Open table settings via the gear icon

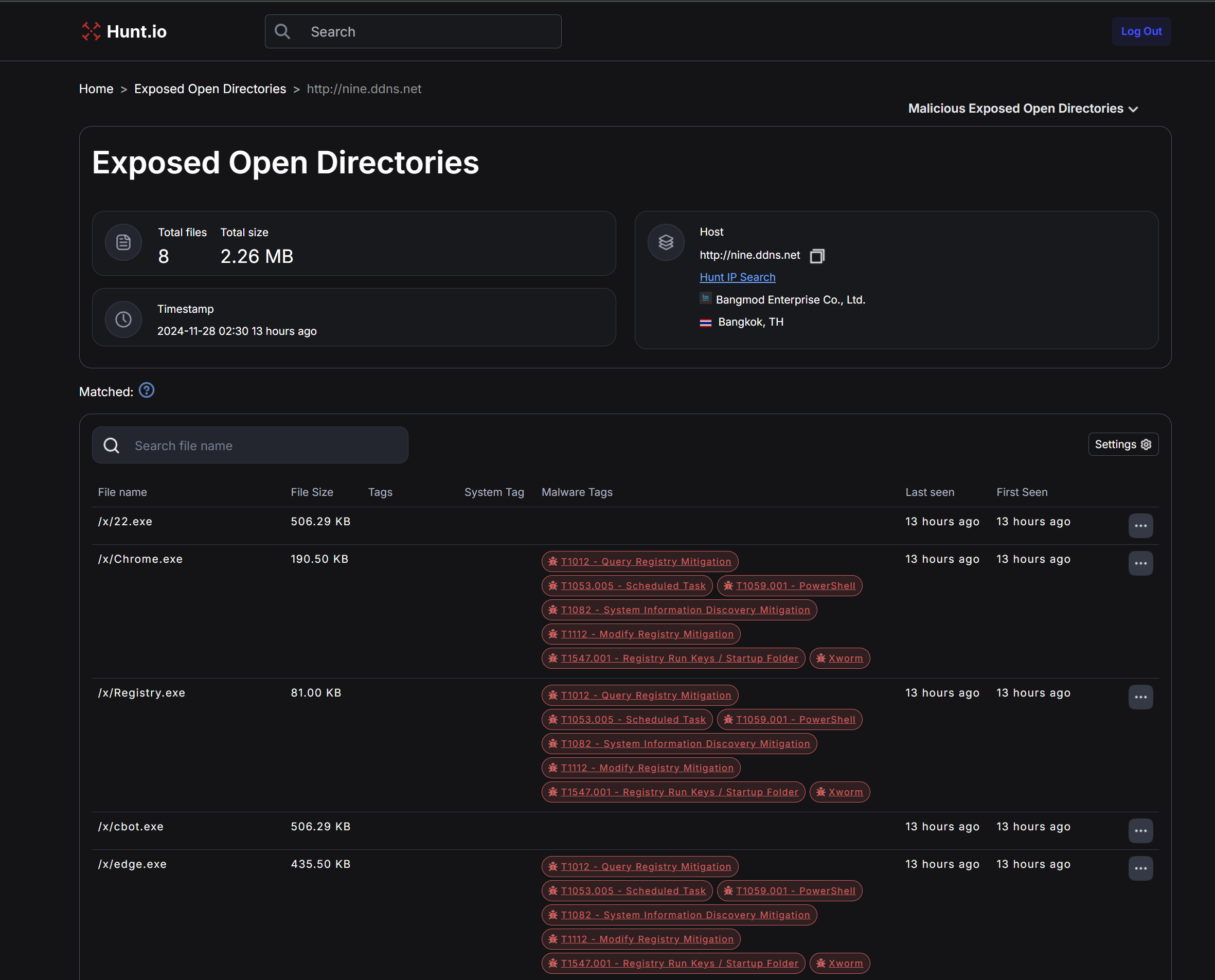pos(1146,444)
